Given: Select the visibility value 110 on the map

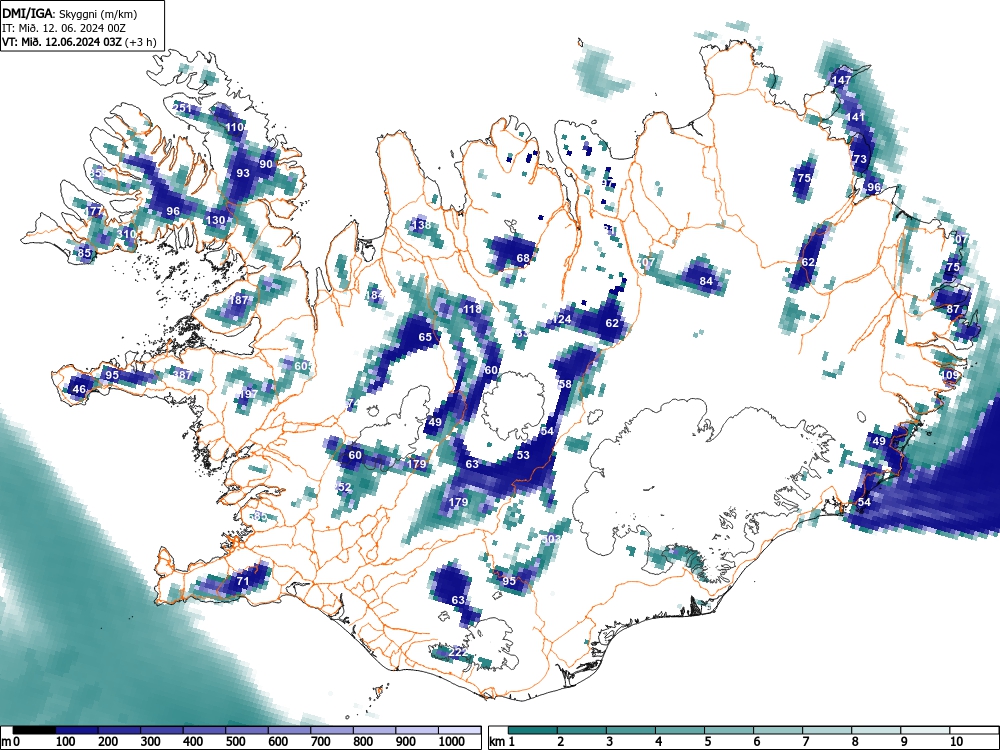Looking at the screenshot, I should coord(235,127).
